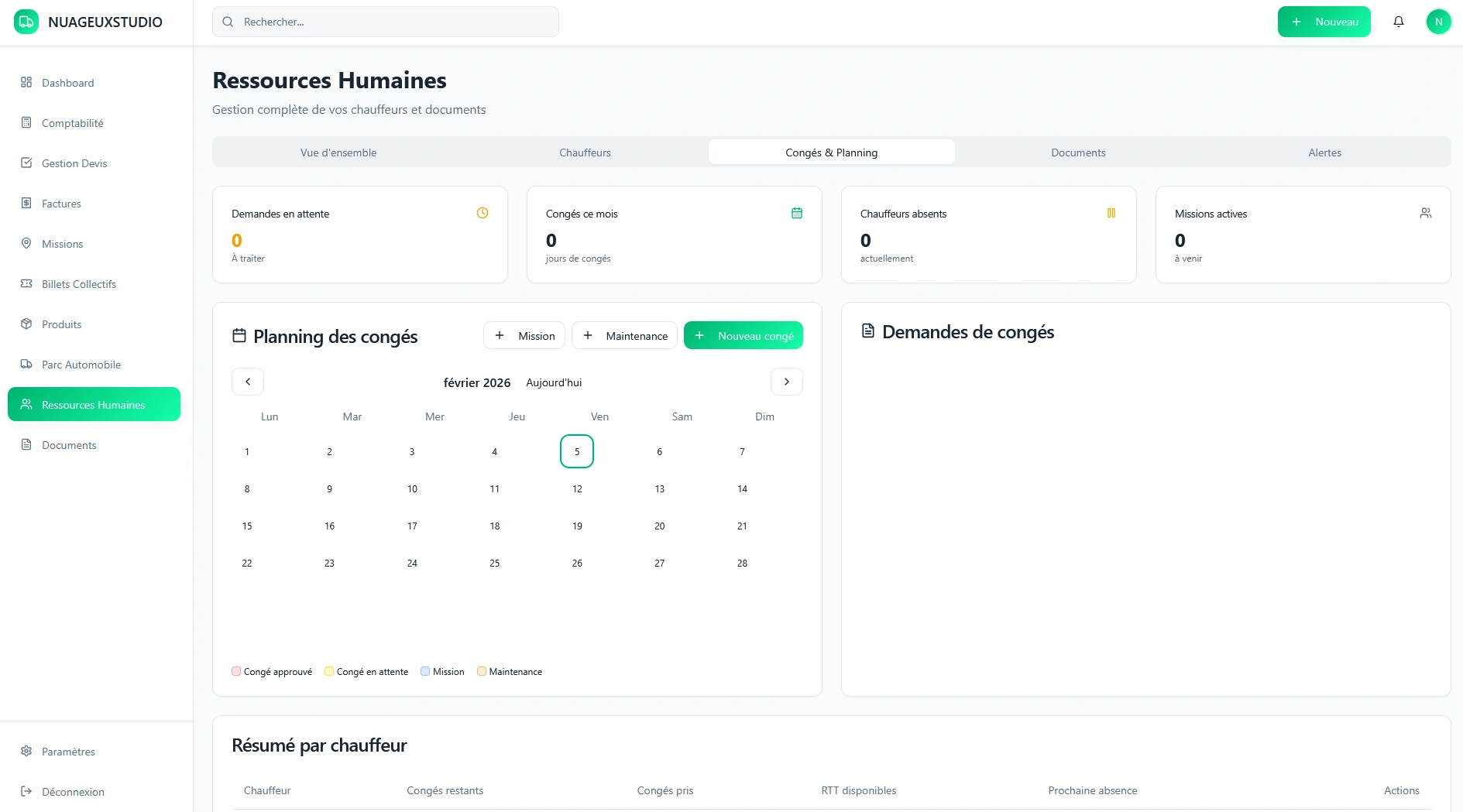Click the notification bell icon
Screen dimensions: 1463x812
1398,22
